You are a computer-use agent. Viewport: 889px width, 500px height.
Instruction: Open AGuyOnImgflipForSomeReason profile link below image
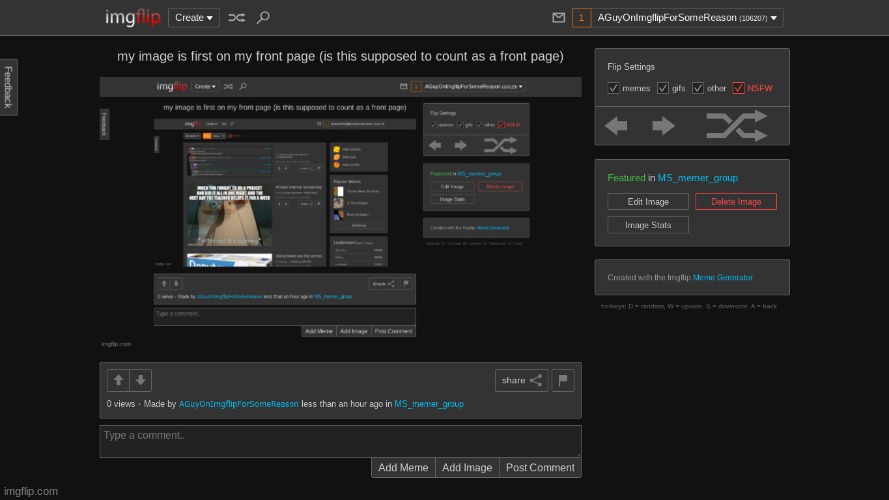click(x=239, y=404)
